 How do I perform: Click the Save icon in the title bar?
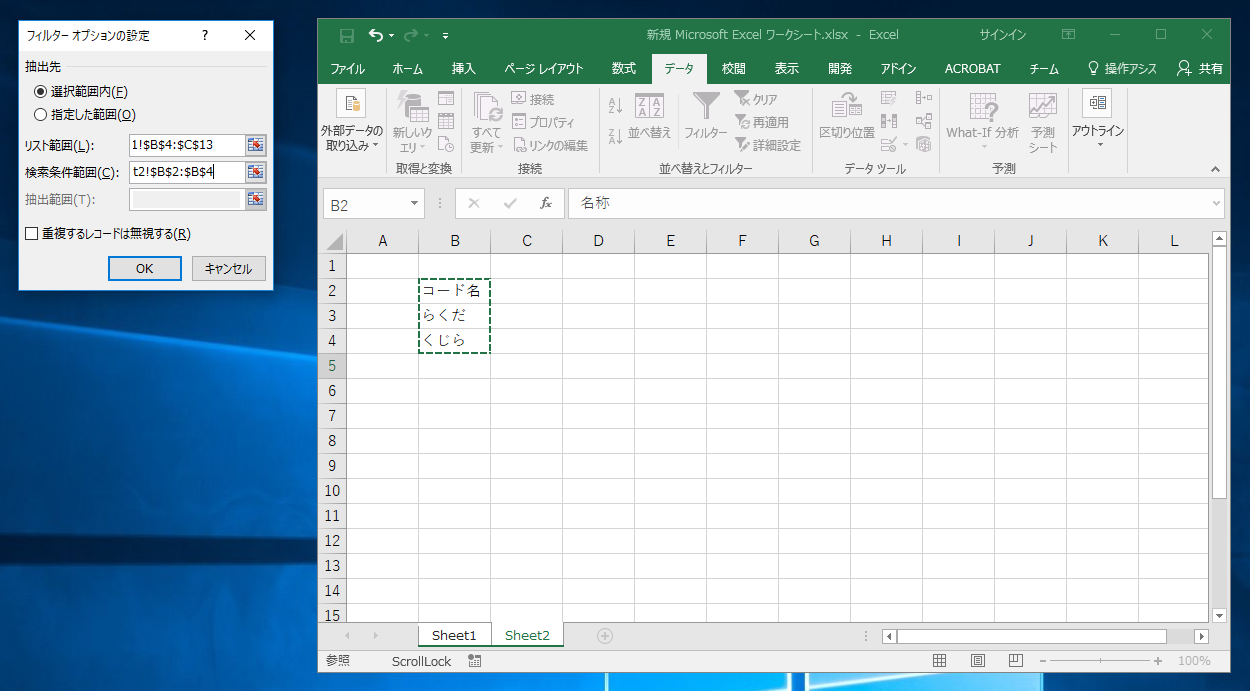click(347, 35)
